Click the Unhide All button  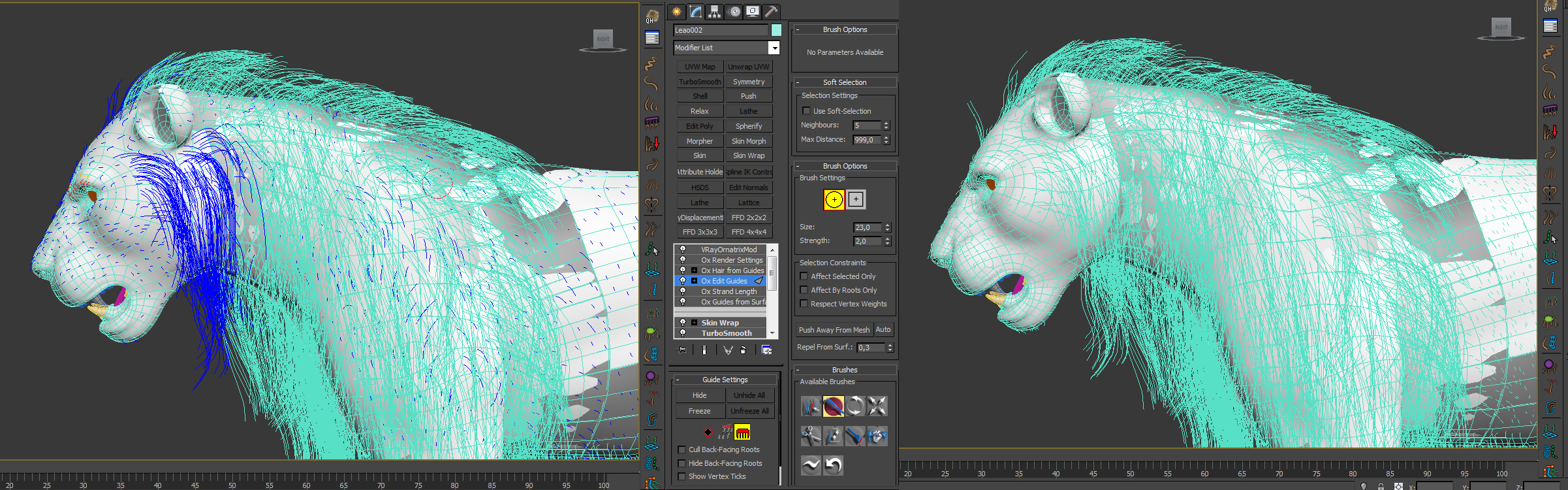749,395
